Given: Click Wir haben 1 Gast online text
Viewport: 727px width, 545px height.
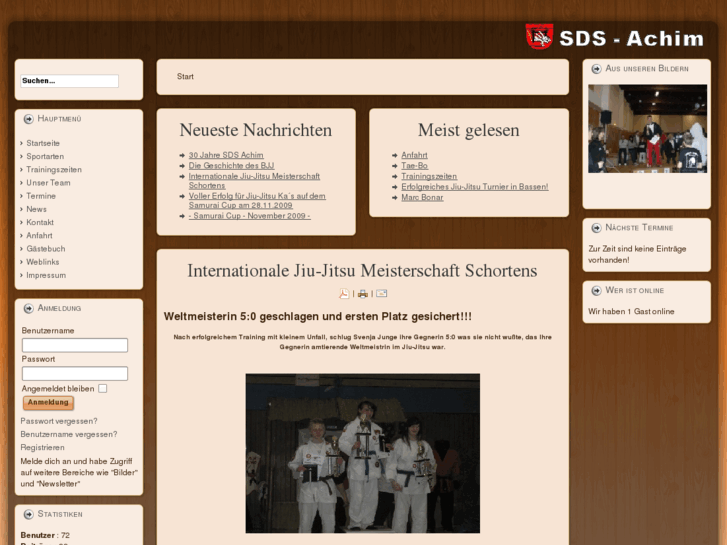Looking at the screenshot, I should click(631, 312).
